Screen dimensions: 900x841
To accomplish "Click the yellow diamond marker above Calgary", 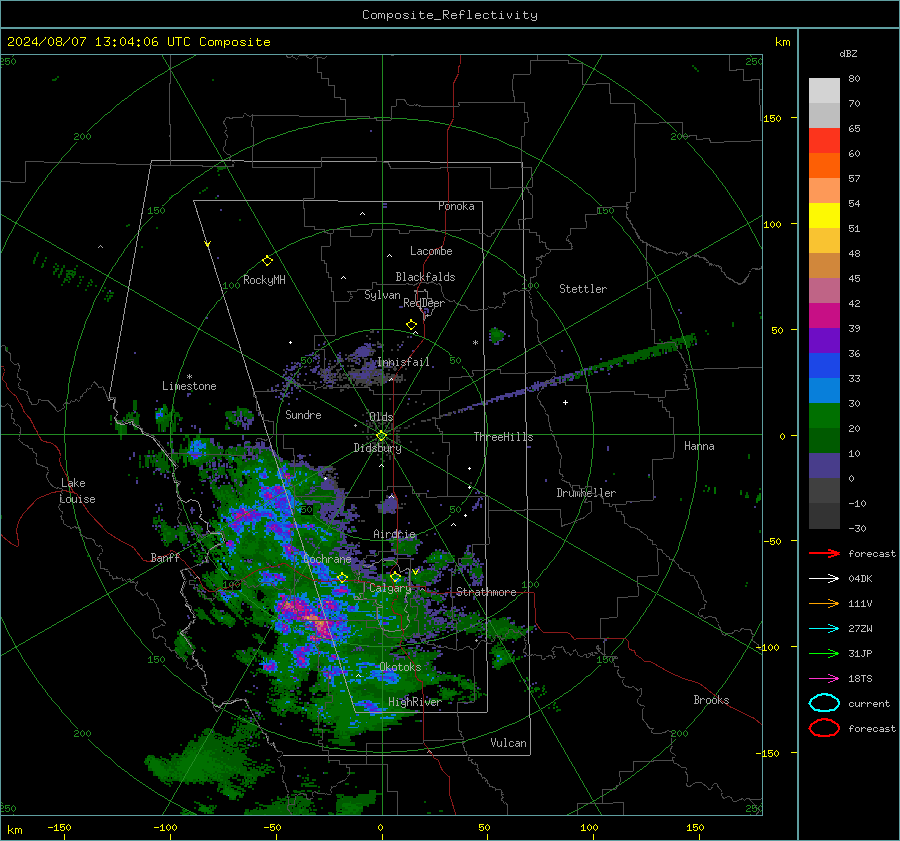I will click(395, 576).
